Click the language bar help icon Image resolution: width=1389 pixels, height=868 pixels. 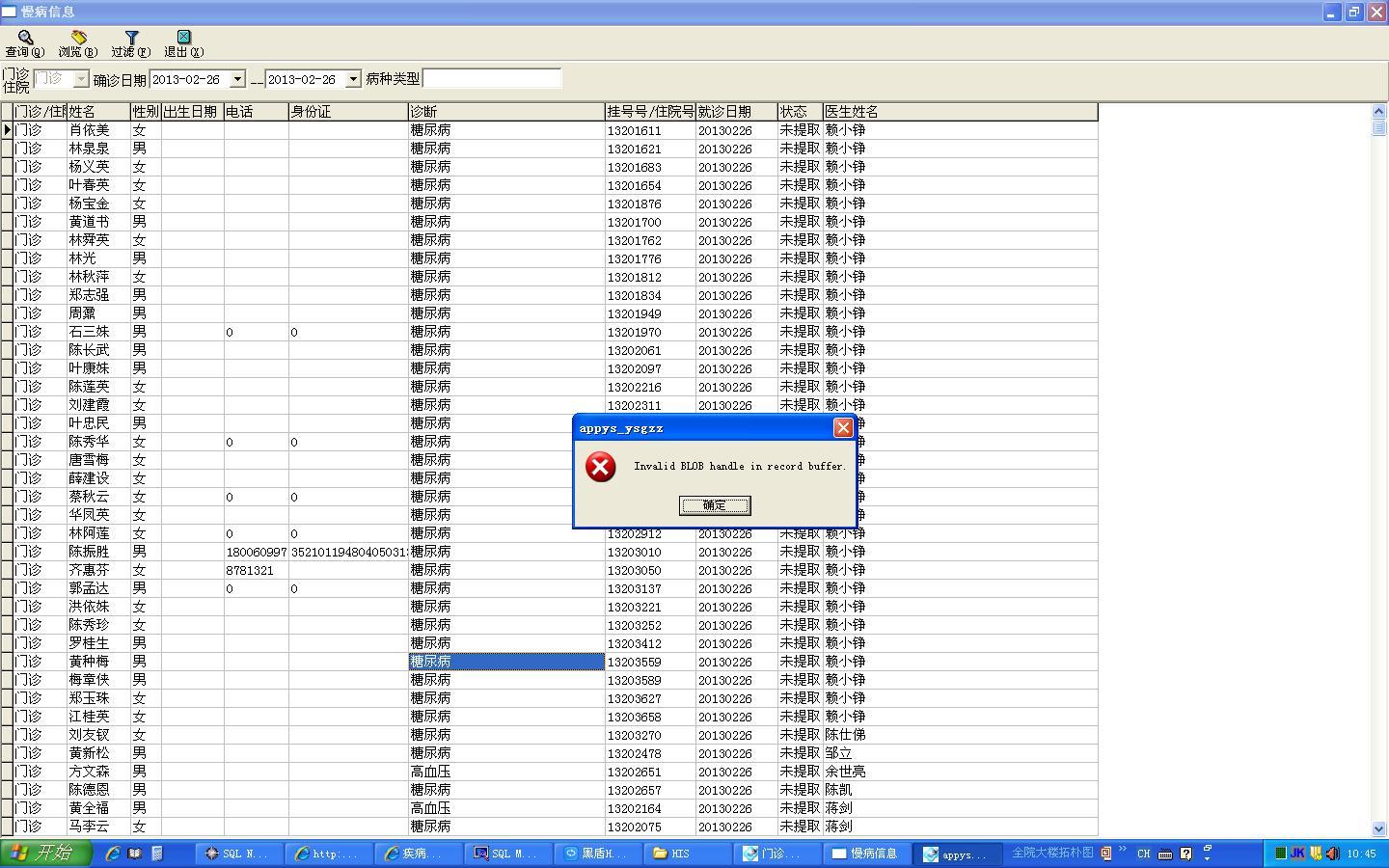click(1185, 854)
